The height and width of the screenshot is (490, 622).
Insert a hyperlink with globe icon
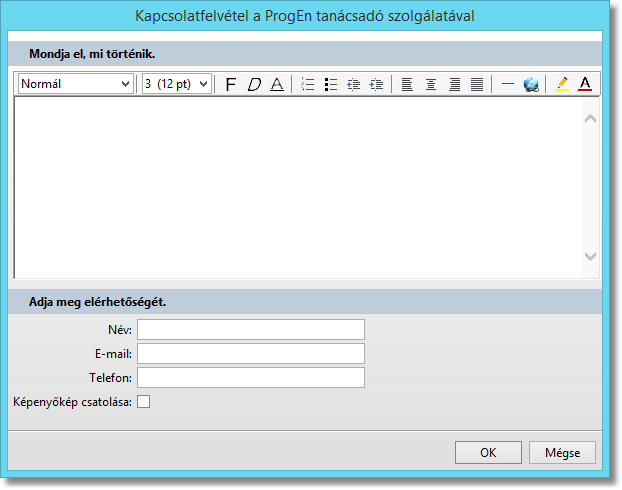(x=531, y=84)
